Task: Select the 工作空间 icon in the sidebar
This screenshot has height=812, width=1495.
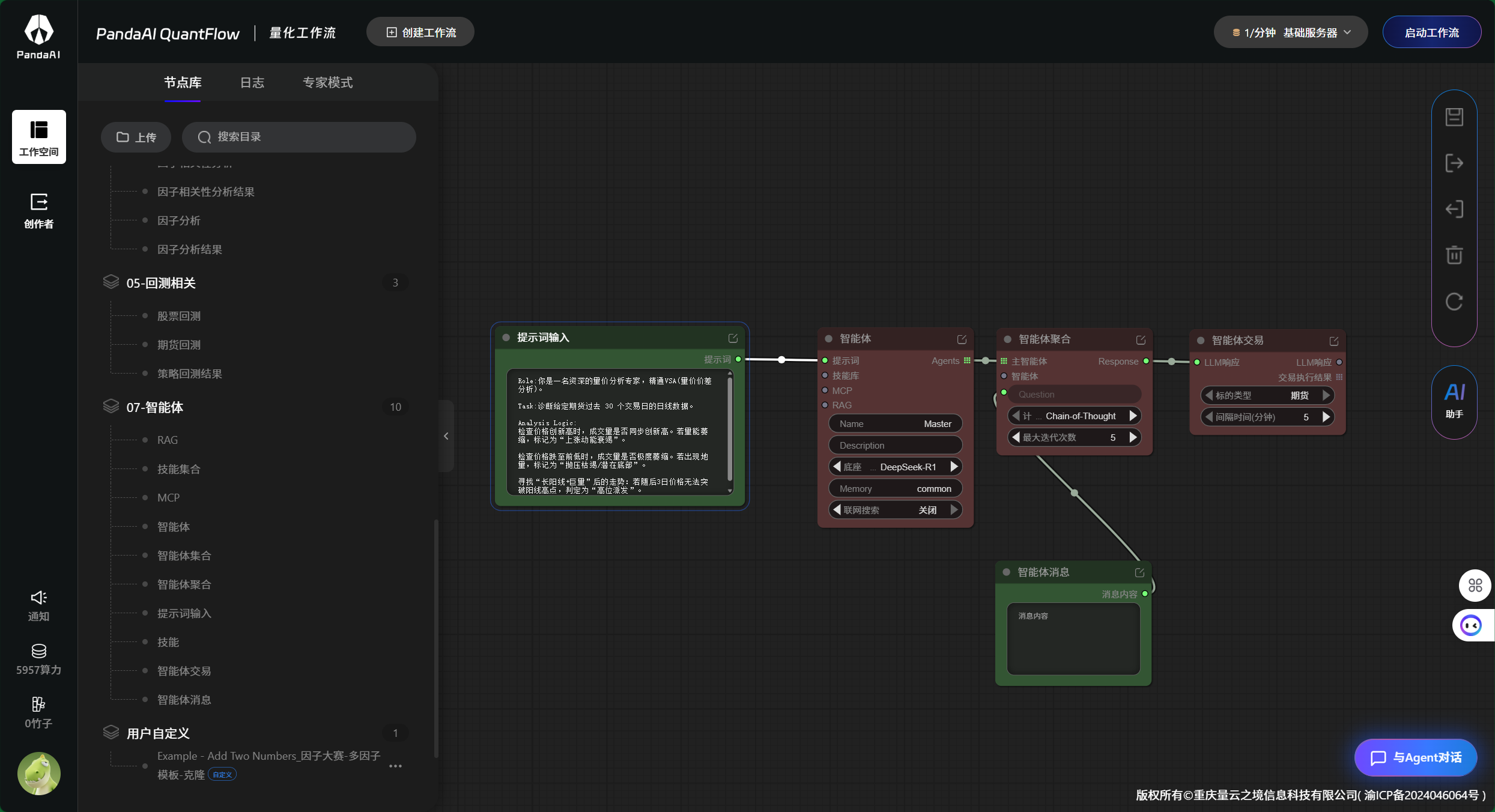Action: coord(38,136)
